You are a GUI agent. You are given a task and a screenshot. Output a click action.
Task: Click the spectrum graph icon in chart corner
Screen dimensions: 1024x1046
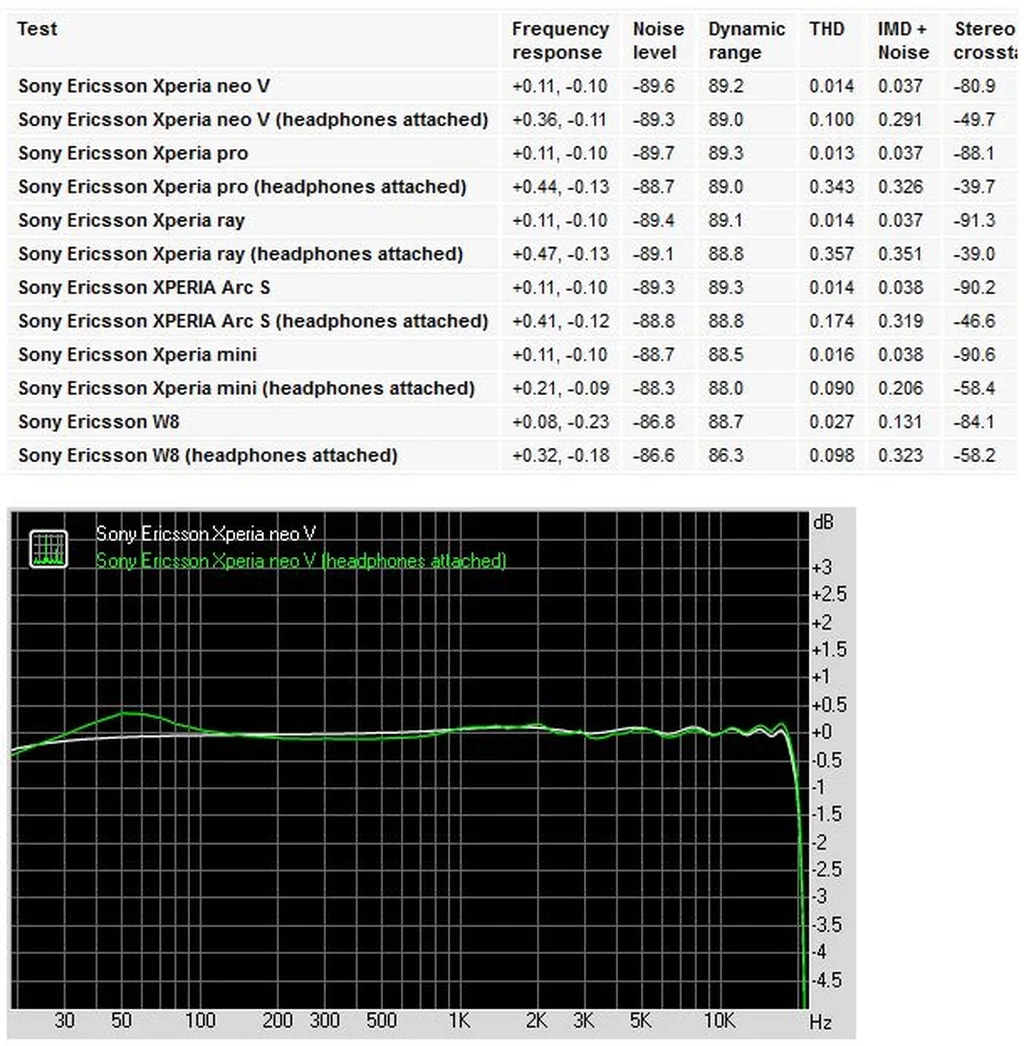(48, 548)
